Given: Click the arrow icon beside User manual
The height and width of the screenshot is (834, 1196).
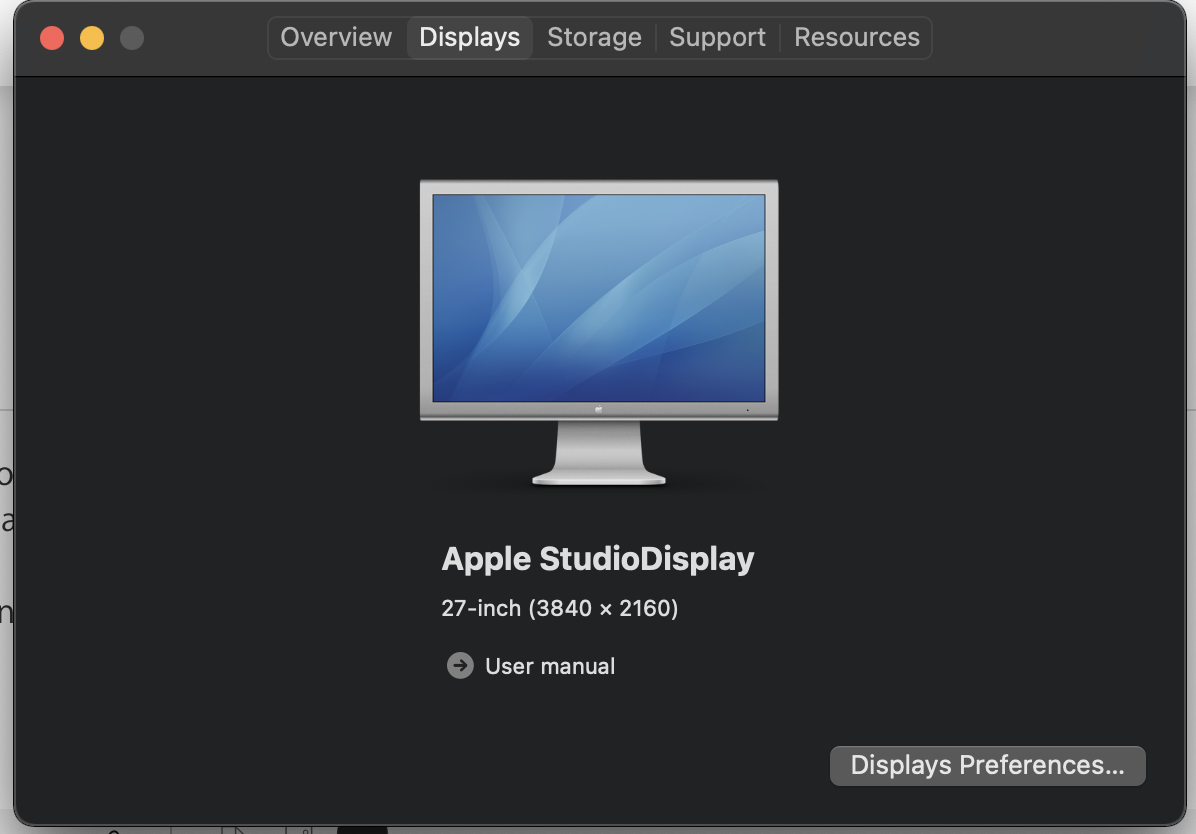Looking at the screenshot, I should coord(460,665).
